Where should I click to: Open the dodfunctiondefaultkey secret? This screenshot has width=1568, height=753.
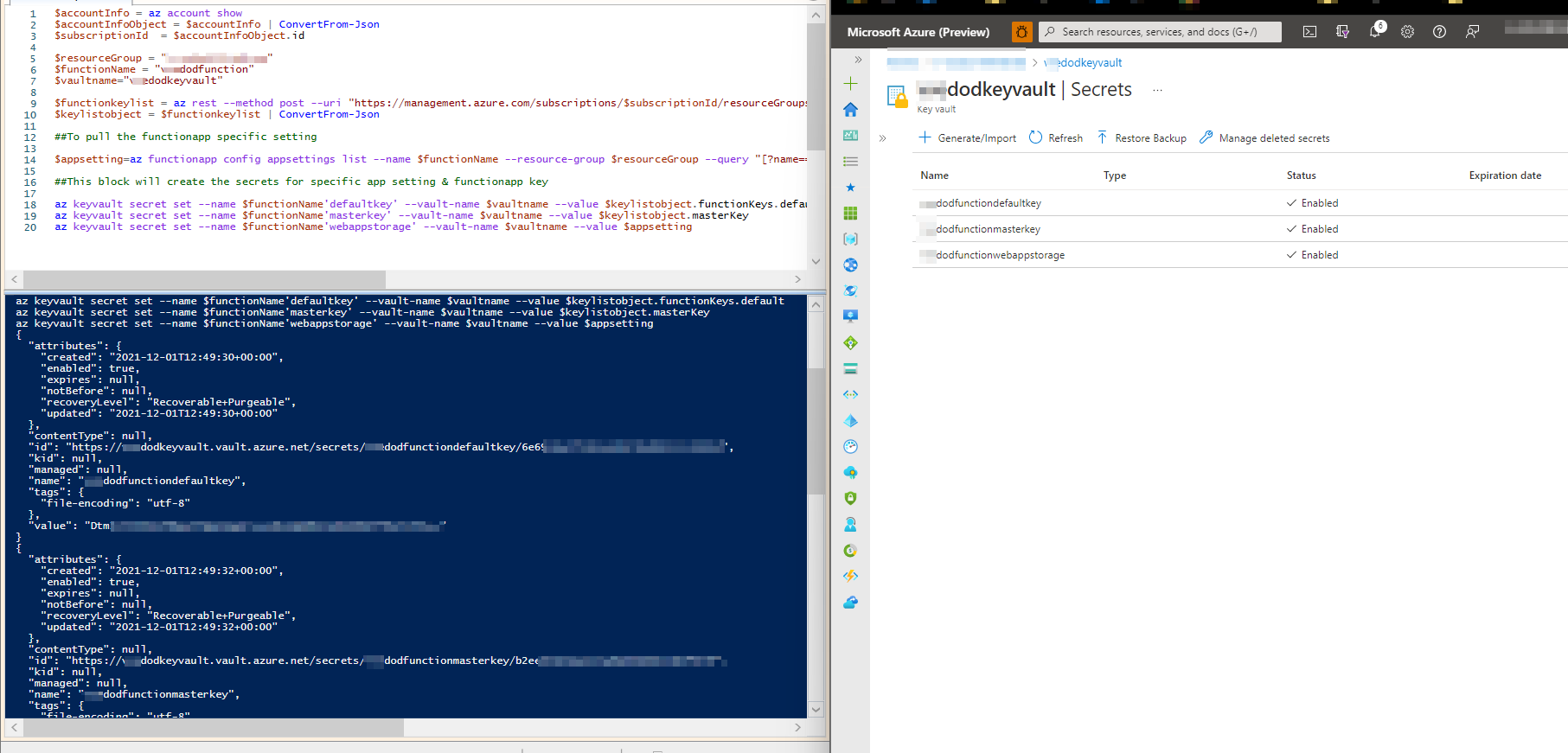(981, 203)
